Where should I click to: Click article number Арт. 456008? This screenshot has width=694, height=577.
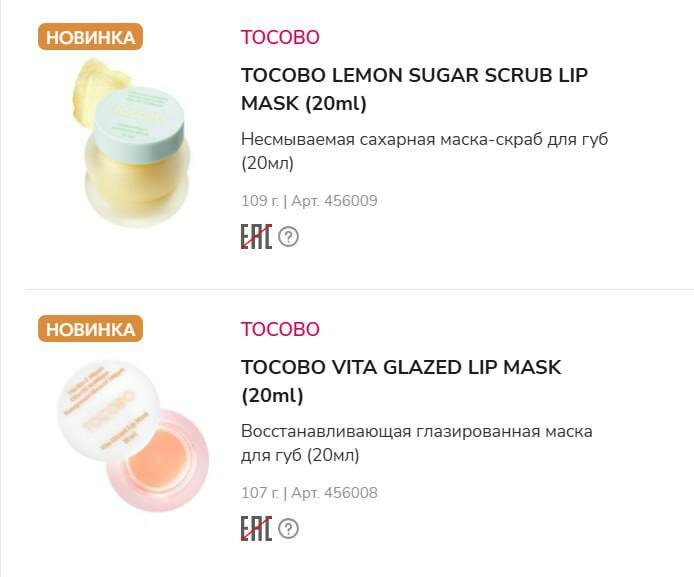[334, 493]
